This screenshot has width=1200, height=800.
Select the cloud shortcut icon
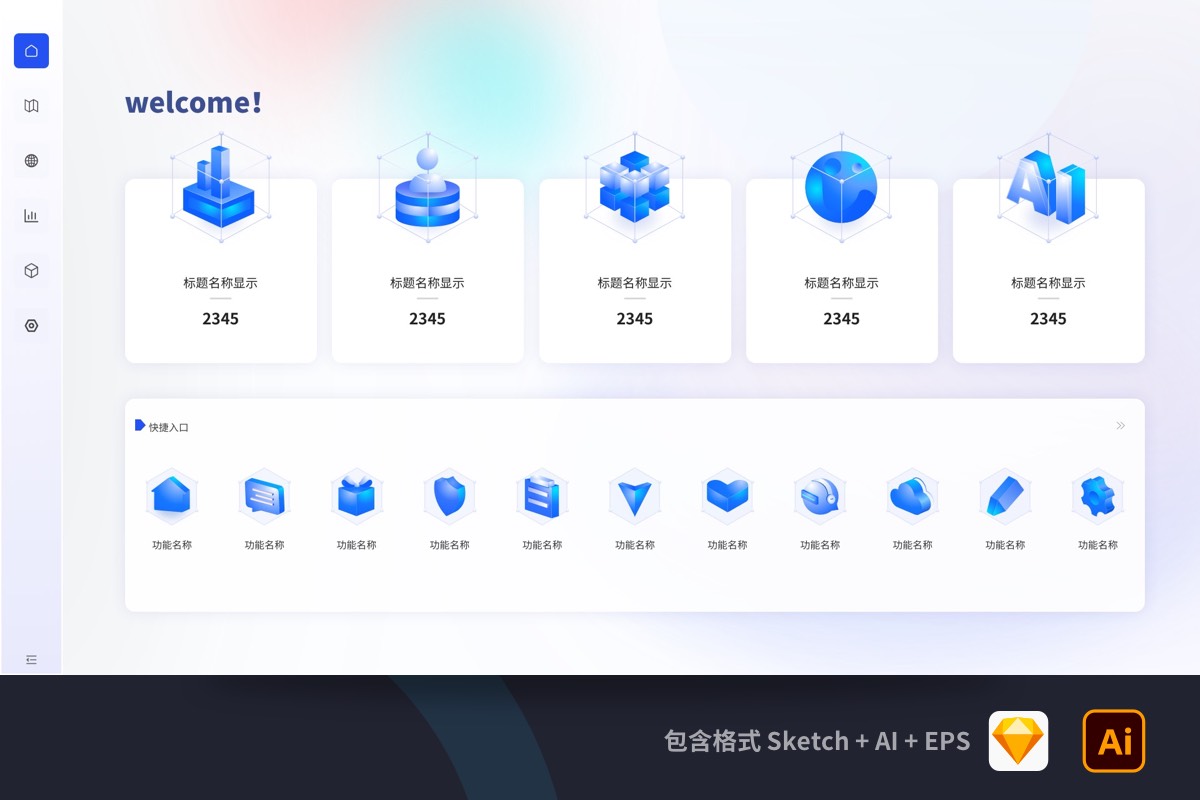[x=912, y=496]
